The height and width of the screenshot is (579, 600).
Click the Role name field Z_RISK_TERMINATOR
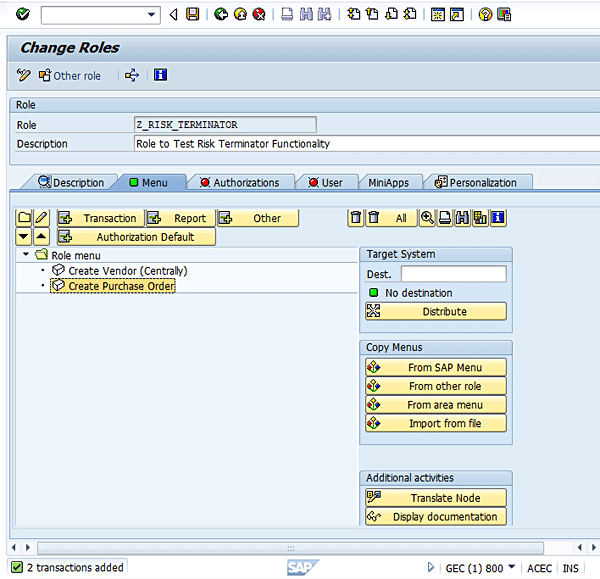pyautogui.click(x=225, y=125)
